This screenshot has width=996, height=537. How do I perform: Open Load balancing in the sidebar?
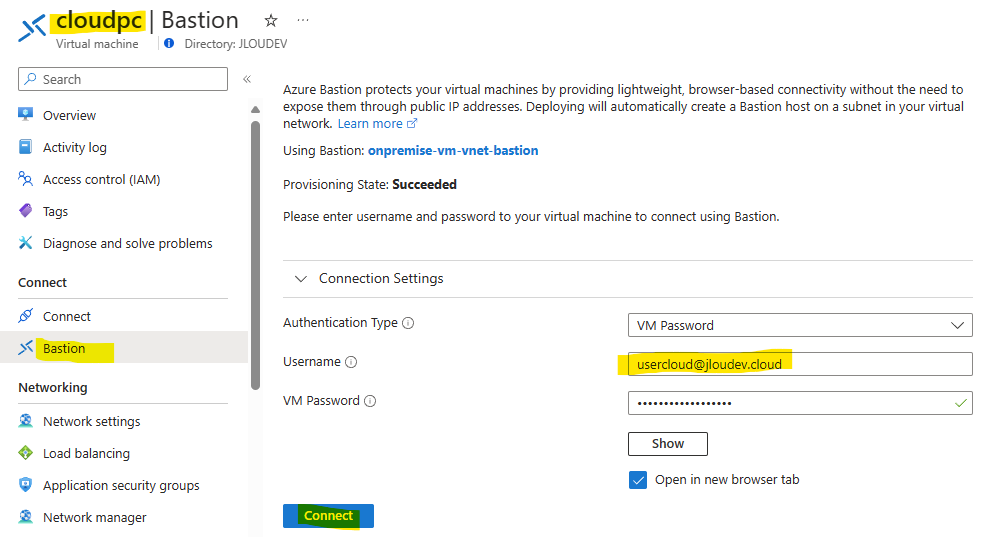click(86, 453)
